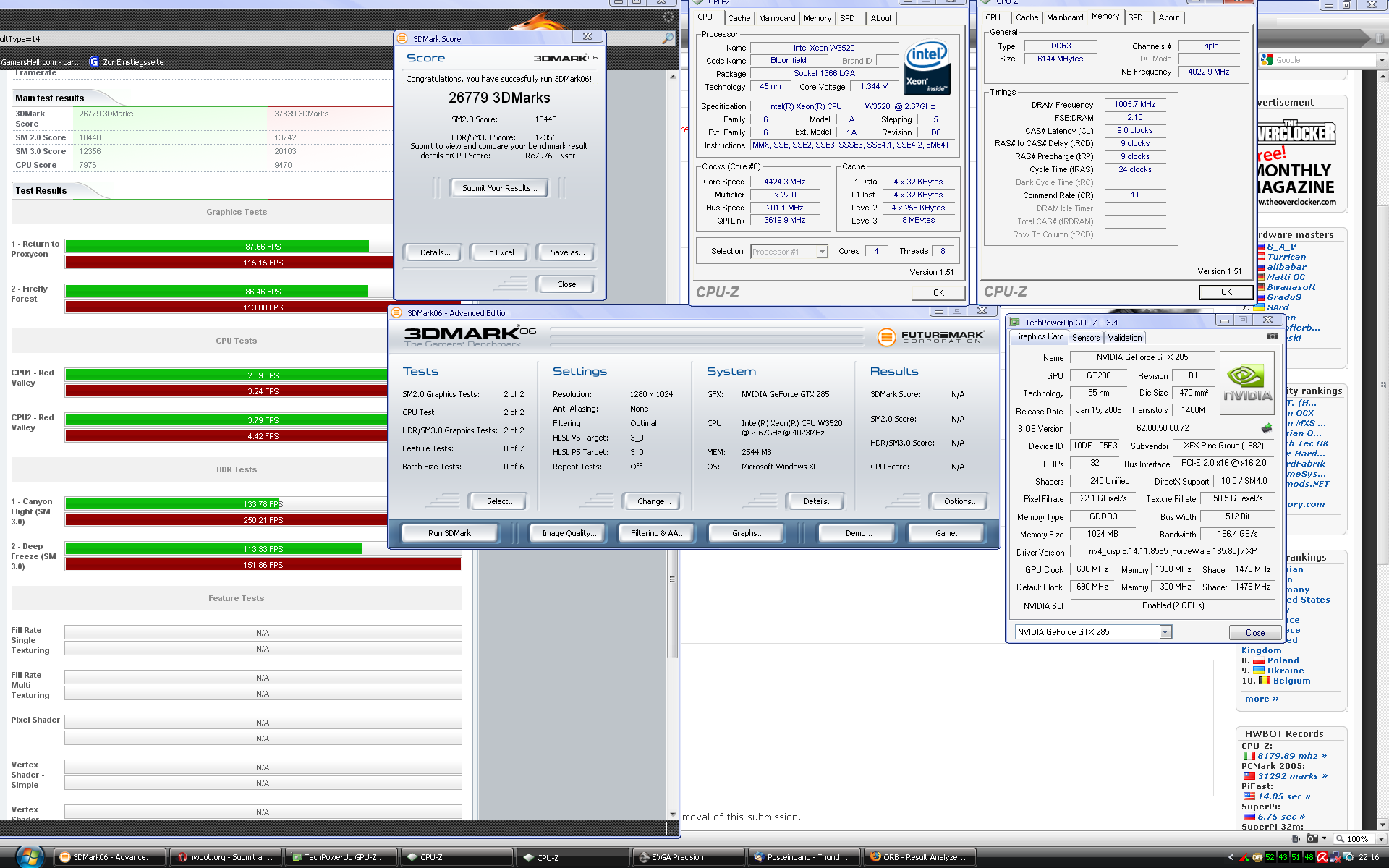Screen dimensions: 1389x868
Task: Switch to 3DMark06 Advanced taskbar item
Action: coord(110,857)
